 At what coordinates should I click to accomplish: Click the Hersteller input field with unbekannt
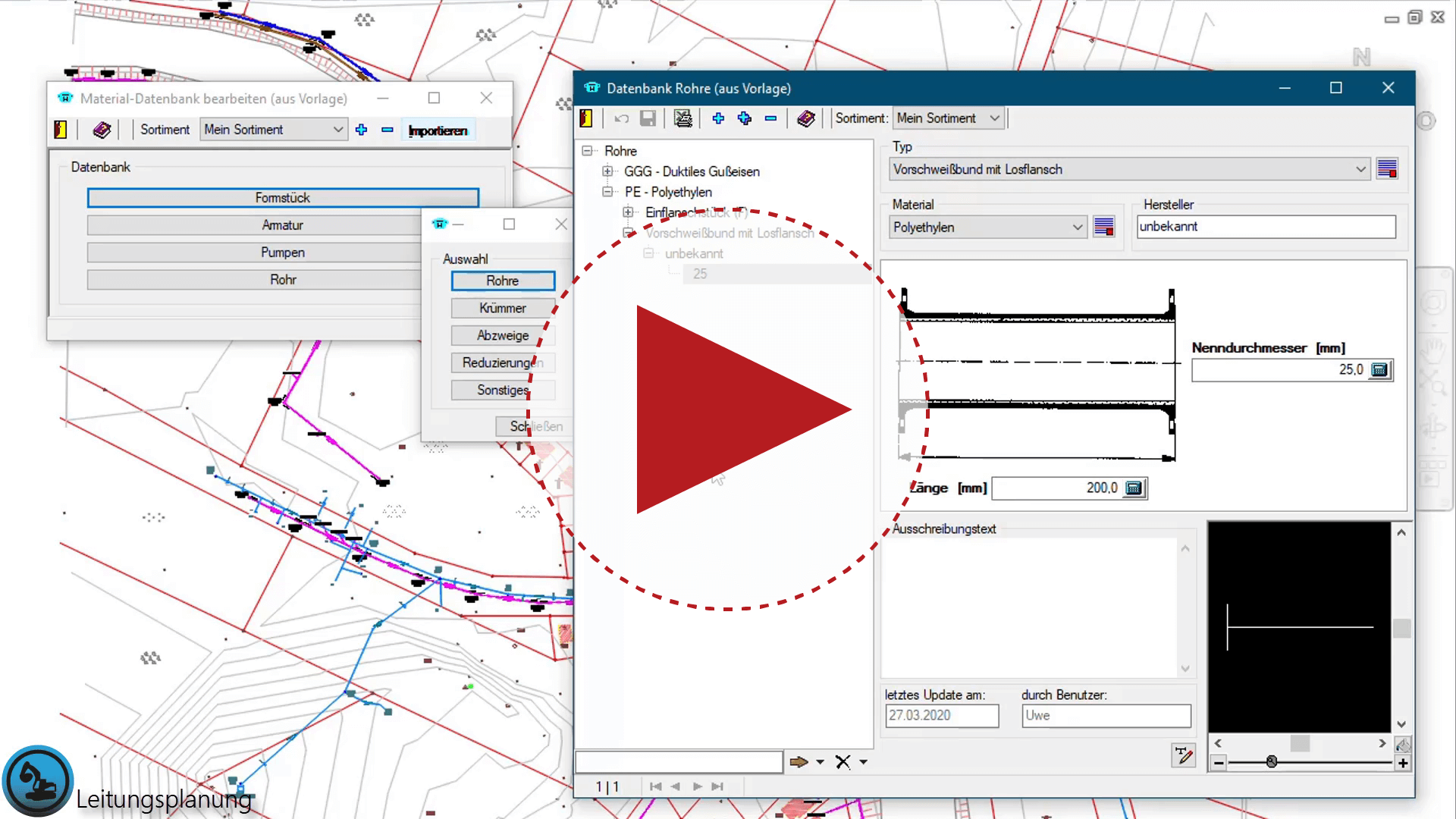[1265, 227]
